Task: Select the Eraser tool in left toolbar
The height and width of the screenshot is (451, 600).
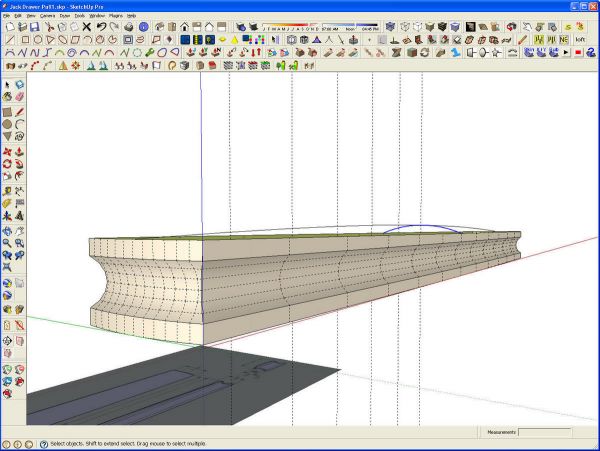Action: click(x=20, y=96)
